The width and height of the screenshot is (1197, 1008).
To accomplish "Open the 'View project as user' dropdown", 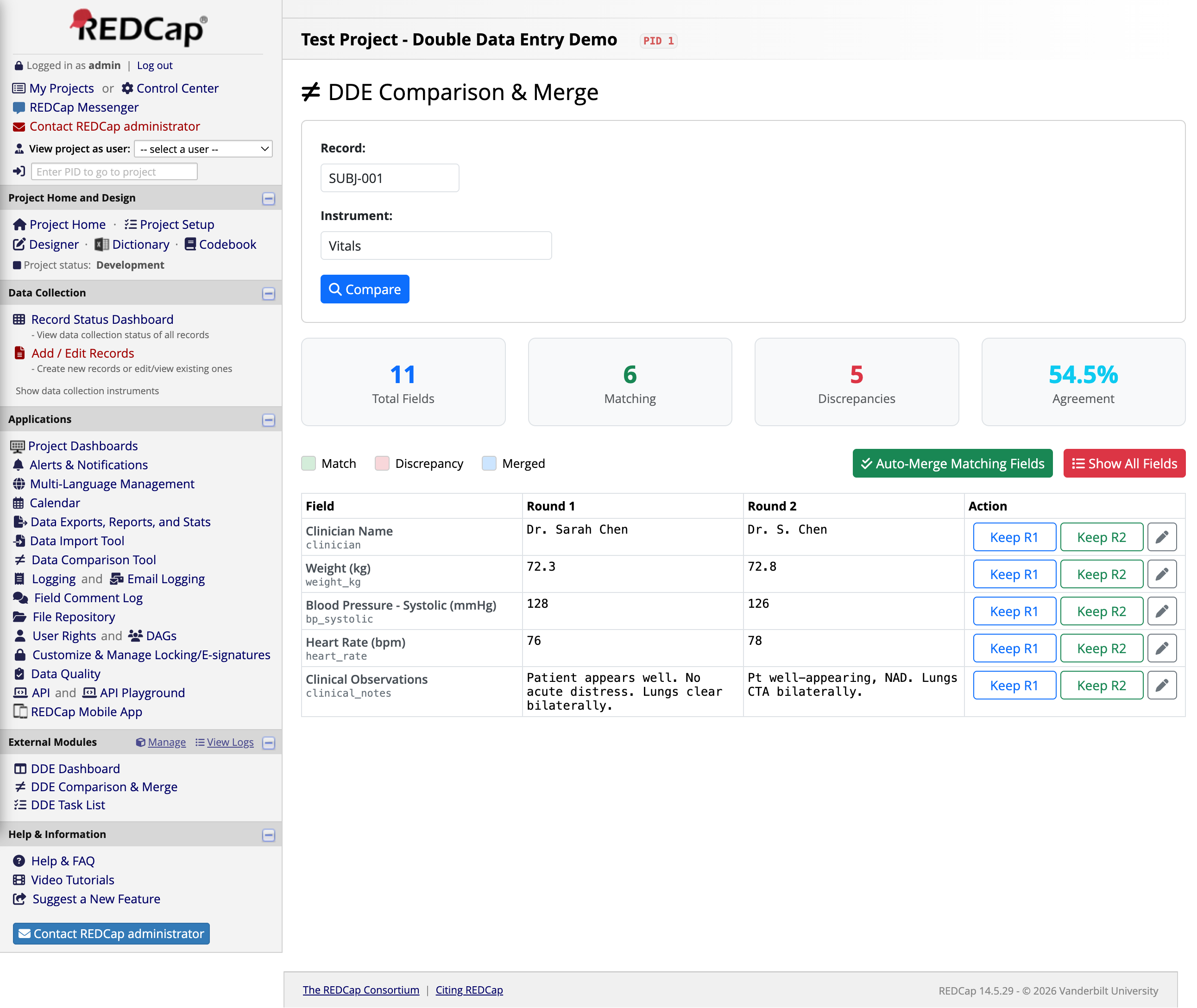I will click(203, 149).
